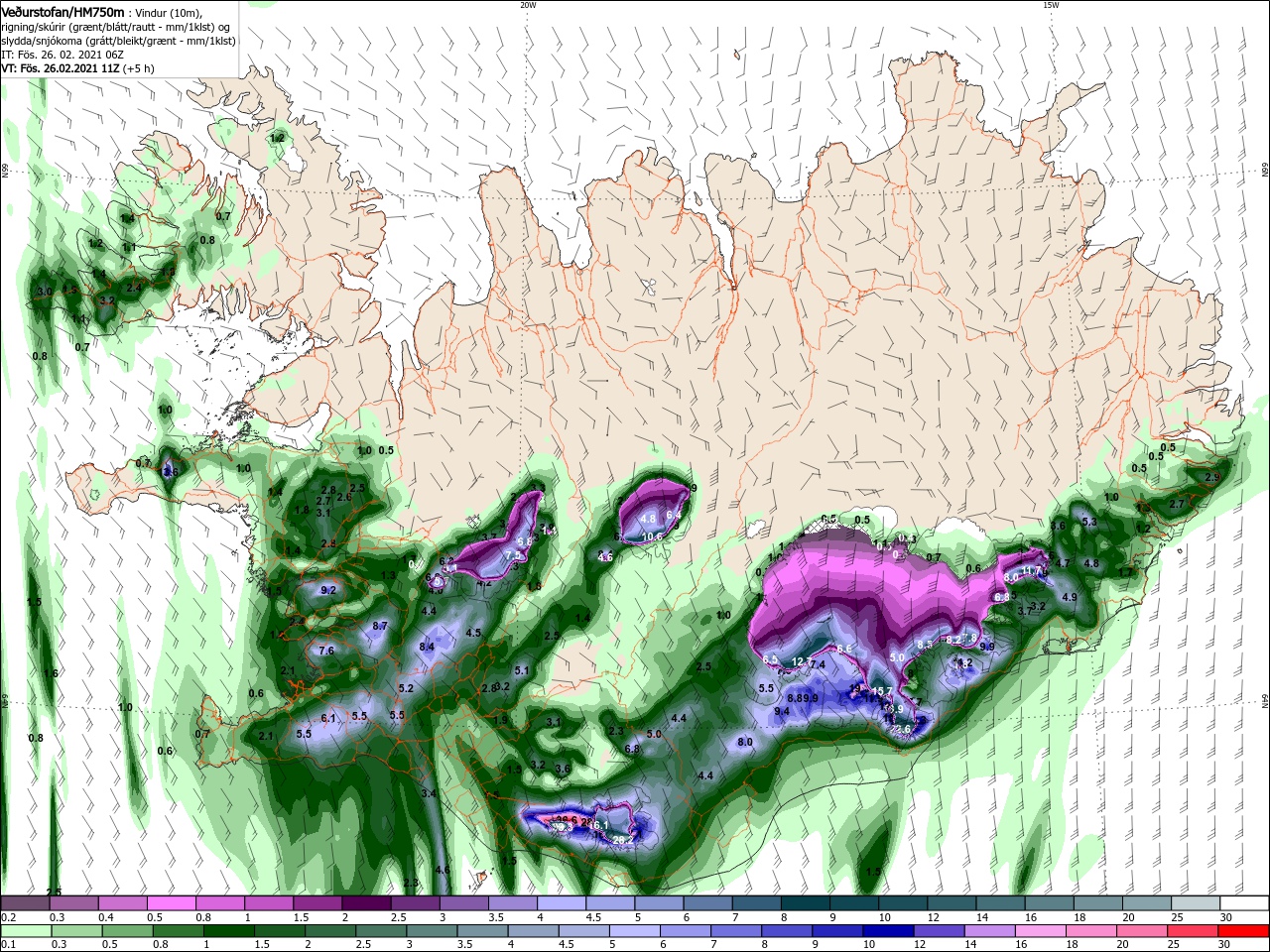
Task: Click the 22.6 precipitation value
Action: click(x=900, y=729)
